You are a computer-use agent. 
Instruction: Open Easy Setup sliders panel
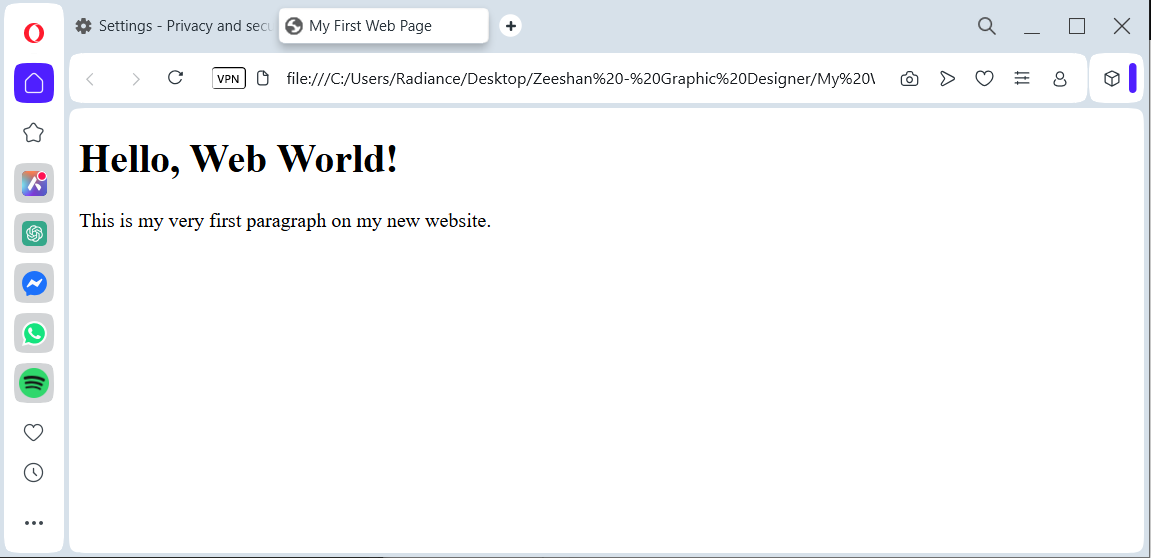tap(1022, 78)
